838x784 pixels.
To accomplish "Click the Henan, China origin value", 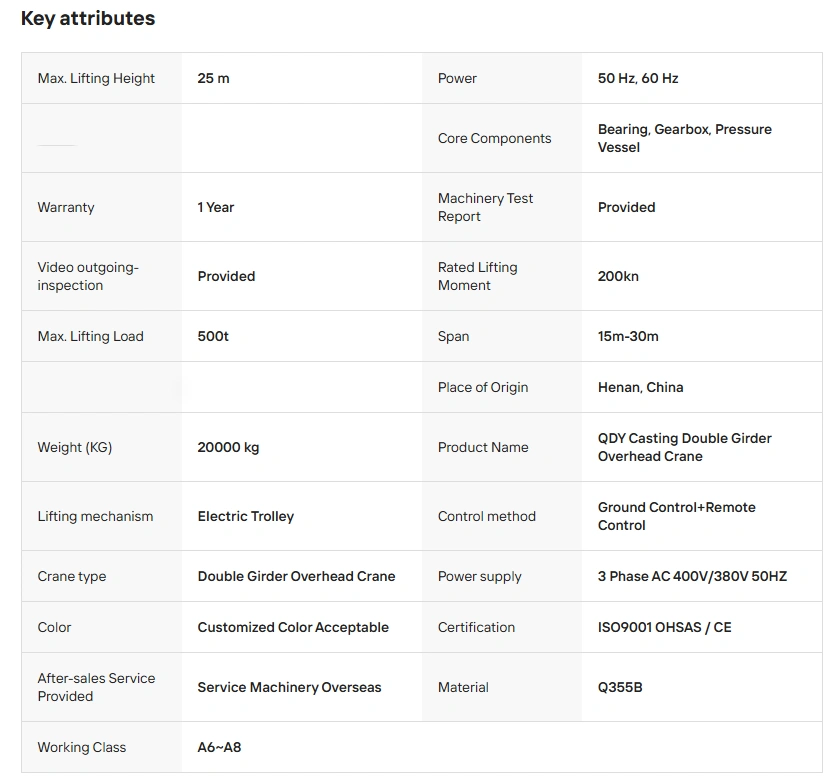I will (640, 387).
